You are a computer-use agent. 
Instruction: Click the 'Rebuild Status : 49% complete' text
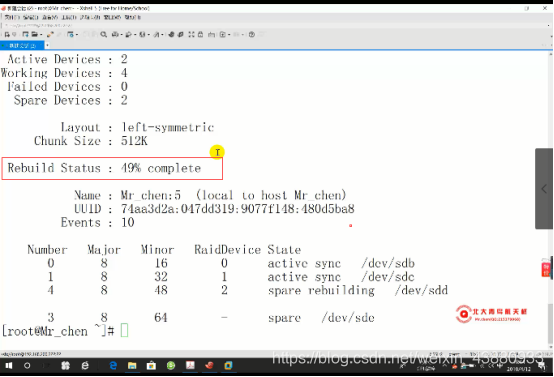pyautogui.click(x=104, y=168)
